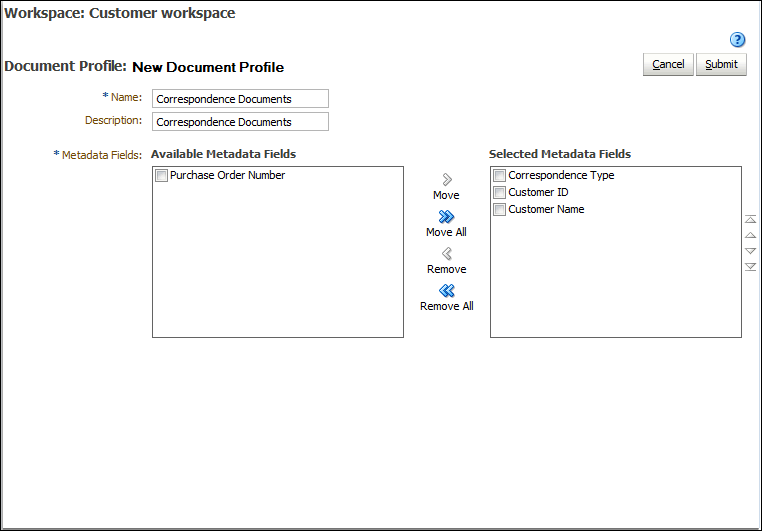Submit the new document profile

721,64
